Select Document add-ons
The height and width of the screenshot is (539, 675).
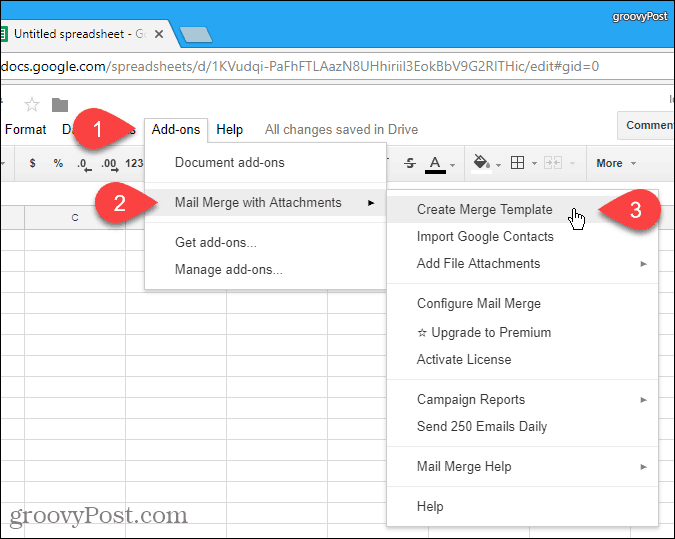[x=266, y=163]
